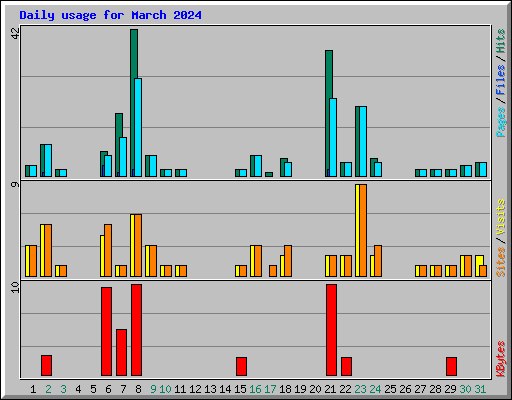Select the green day 31 axis label
Screen dimensions: 512x400
[x=480, y=389]
